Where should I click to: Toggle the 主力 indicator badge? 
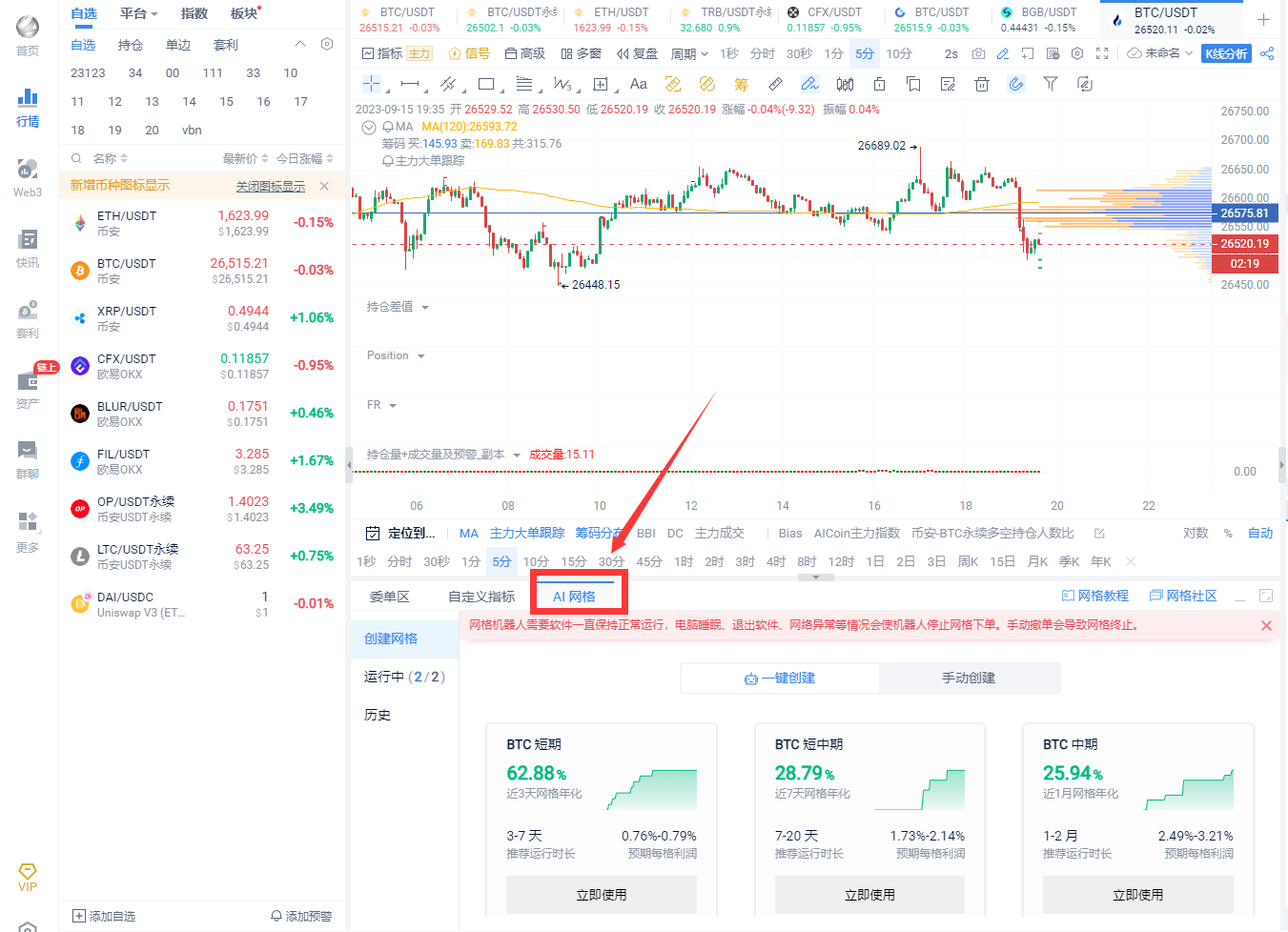click(419, 53)
